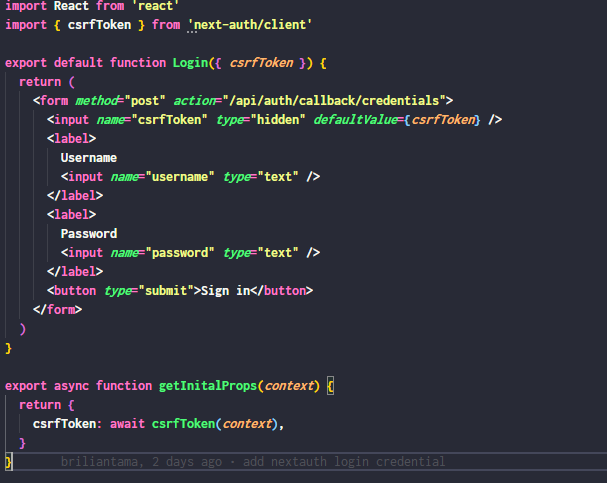Click the 'export default function' default keyword
Screen dimensions: 607x483
[78, 63]
